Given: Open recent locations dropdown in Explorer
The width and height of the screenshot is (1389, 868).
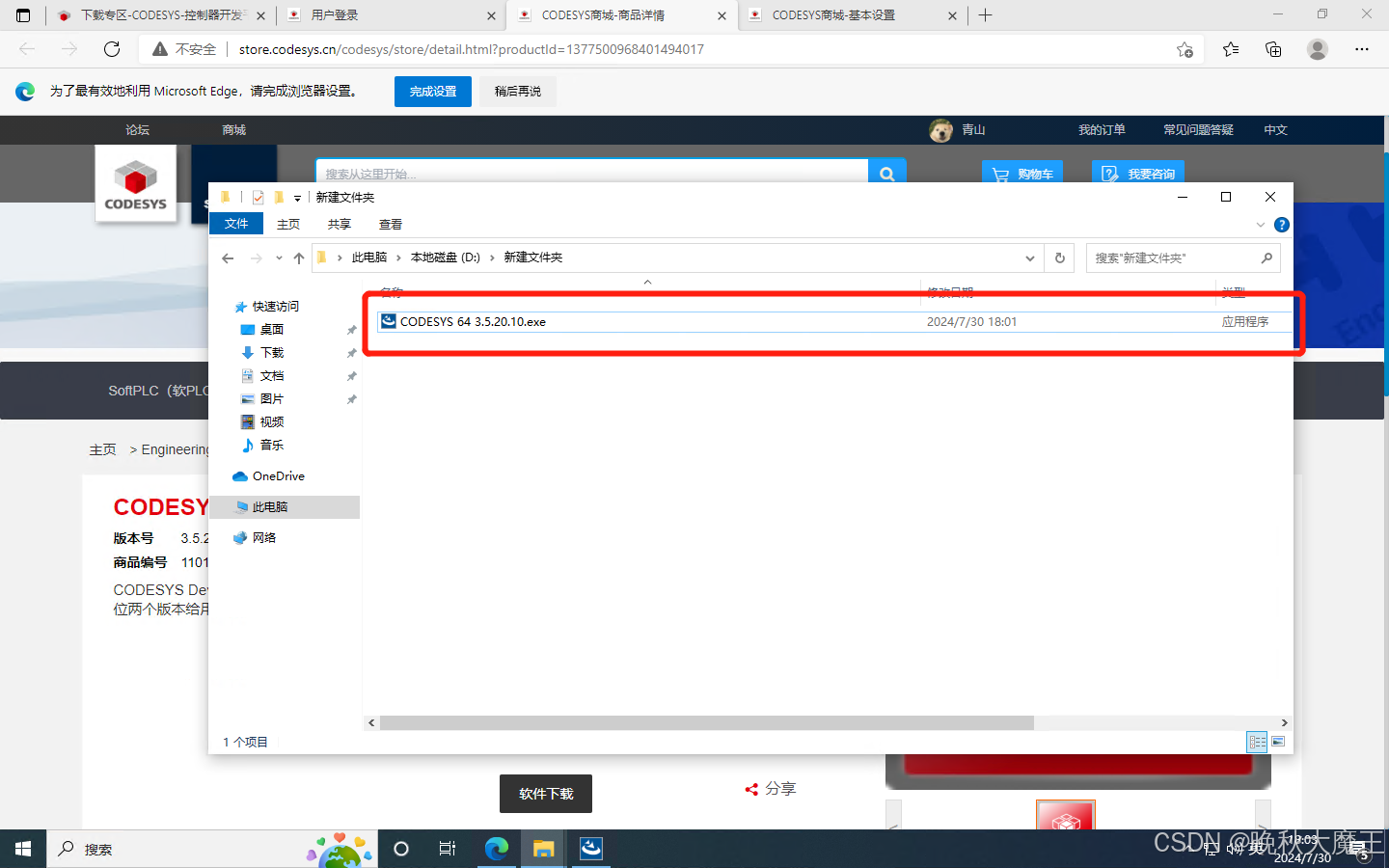Looking at the screenshot, I should (279, 258).
